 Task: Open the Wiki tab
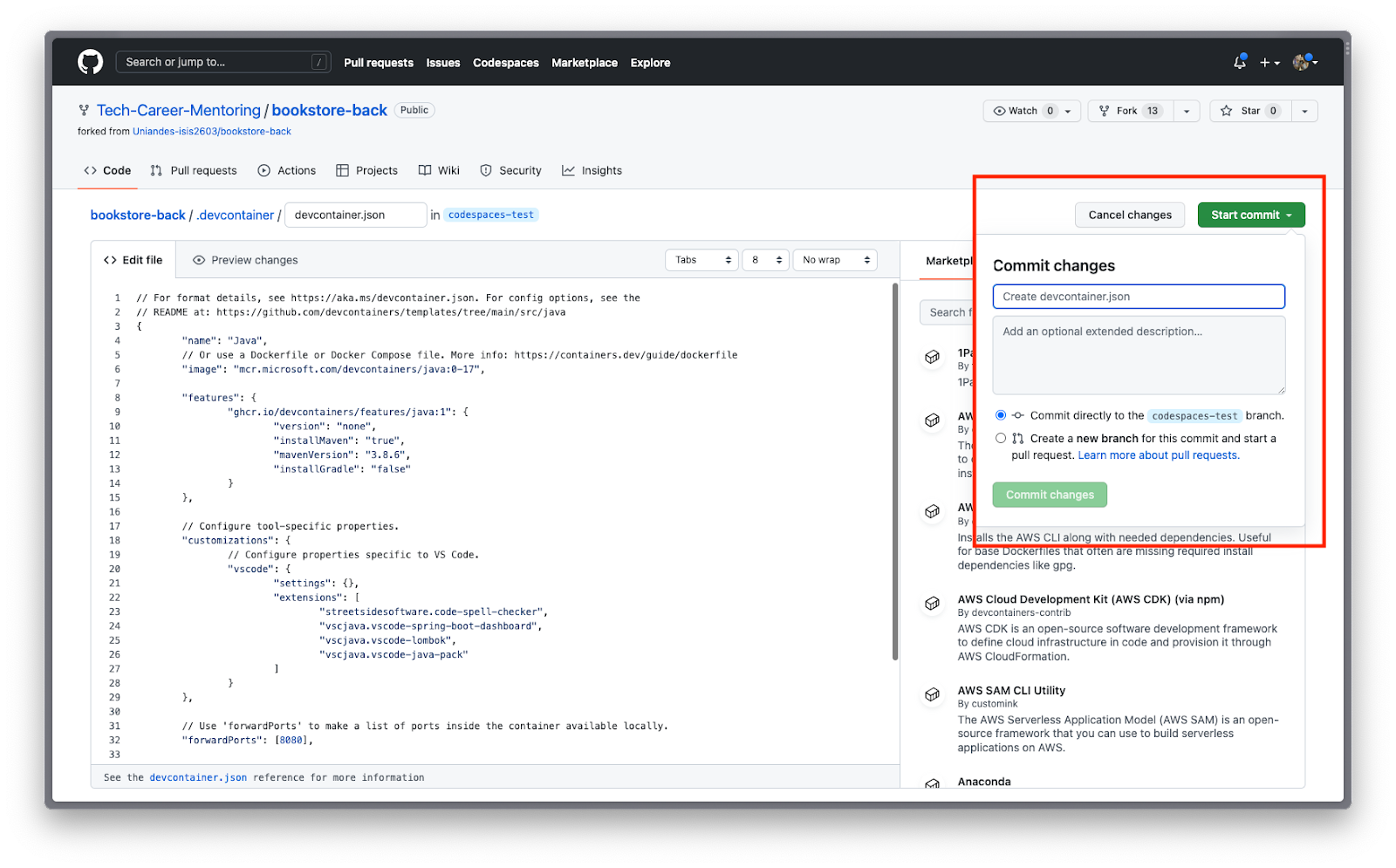439,170
